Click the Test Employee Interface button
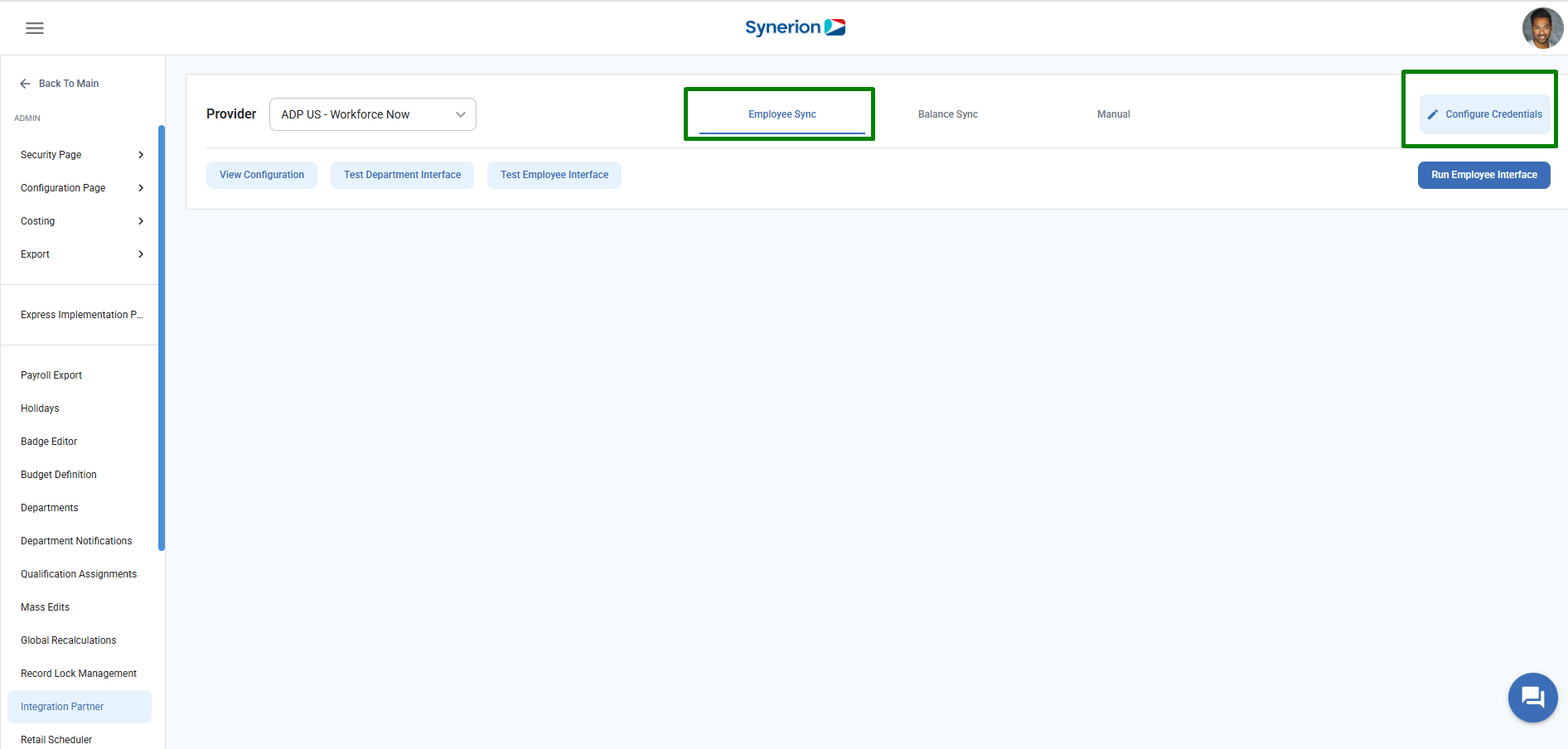This screenshot has width=1568, height=749. click(x=554, y=175)
